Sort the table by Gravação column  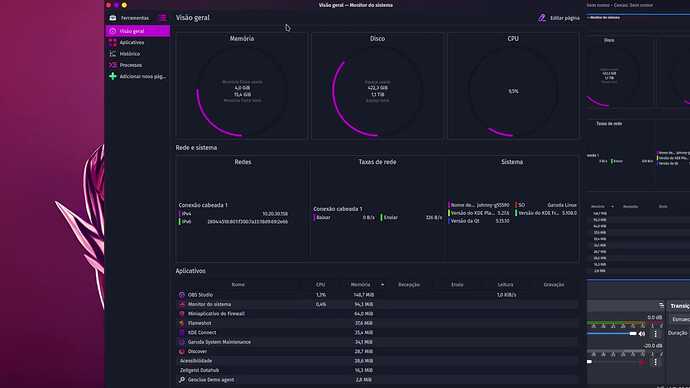(x=554, y=285)
